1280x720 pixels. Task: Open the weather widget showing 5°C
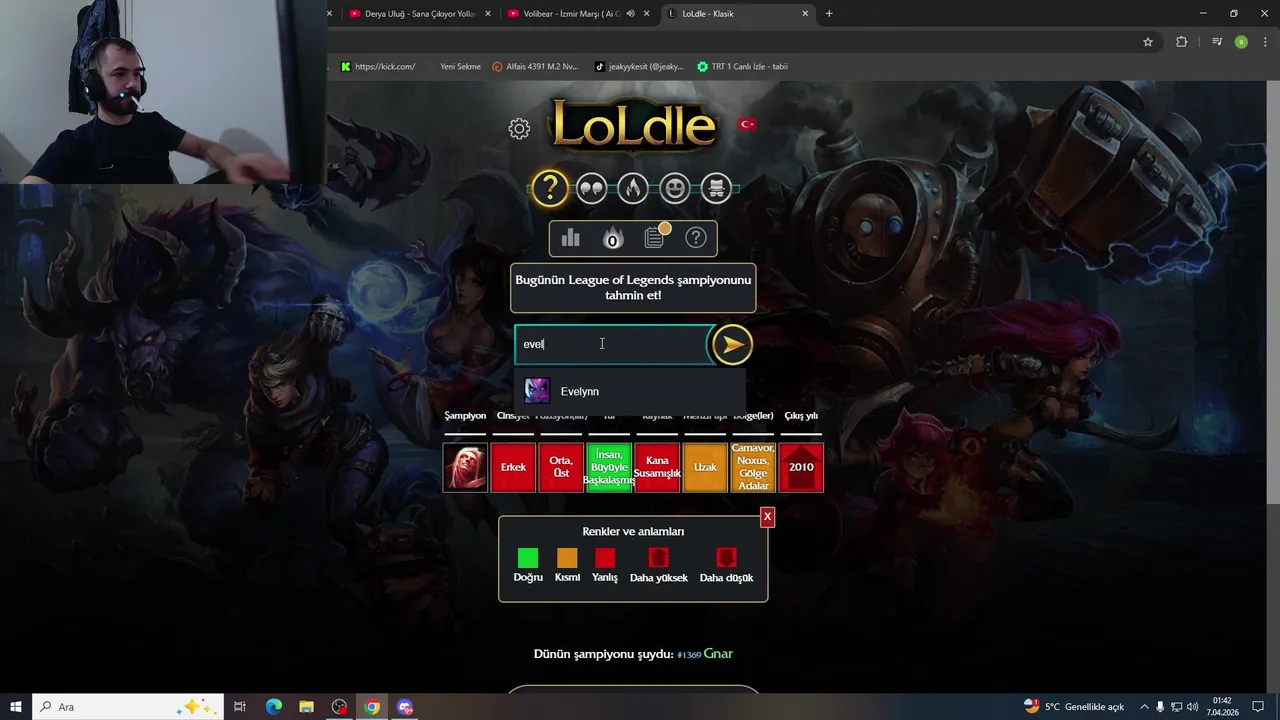(x=1074, y=707)
